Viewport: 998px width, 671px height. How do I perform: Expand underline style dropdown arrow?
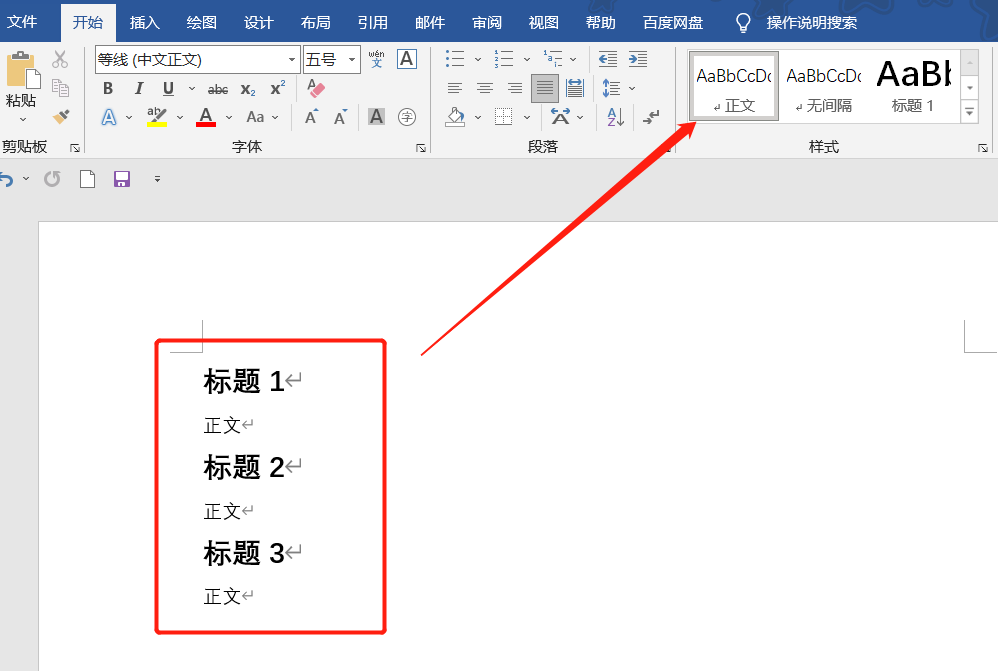point(192,88)
